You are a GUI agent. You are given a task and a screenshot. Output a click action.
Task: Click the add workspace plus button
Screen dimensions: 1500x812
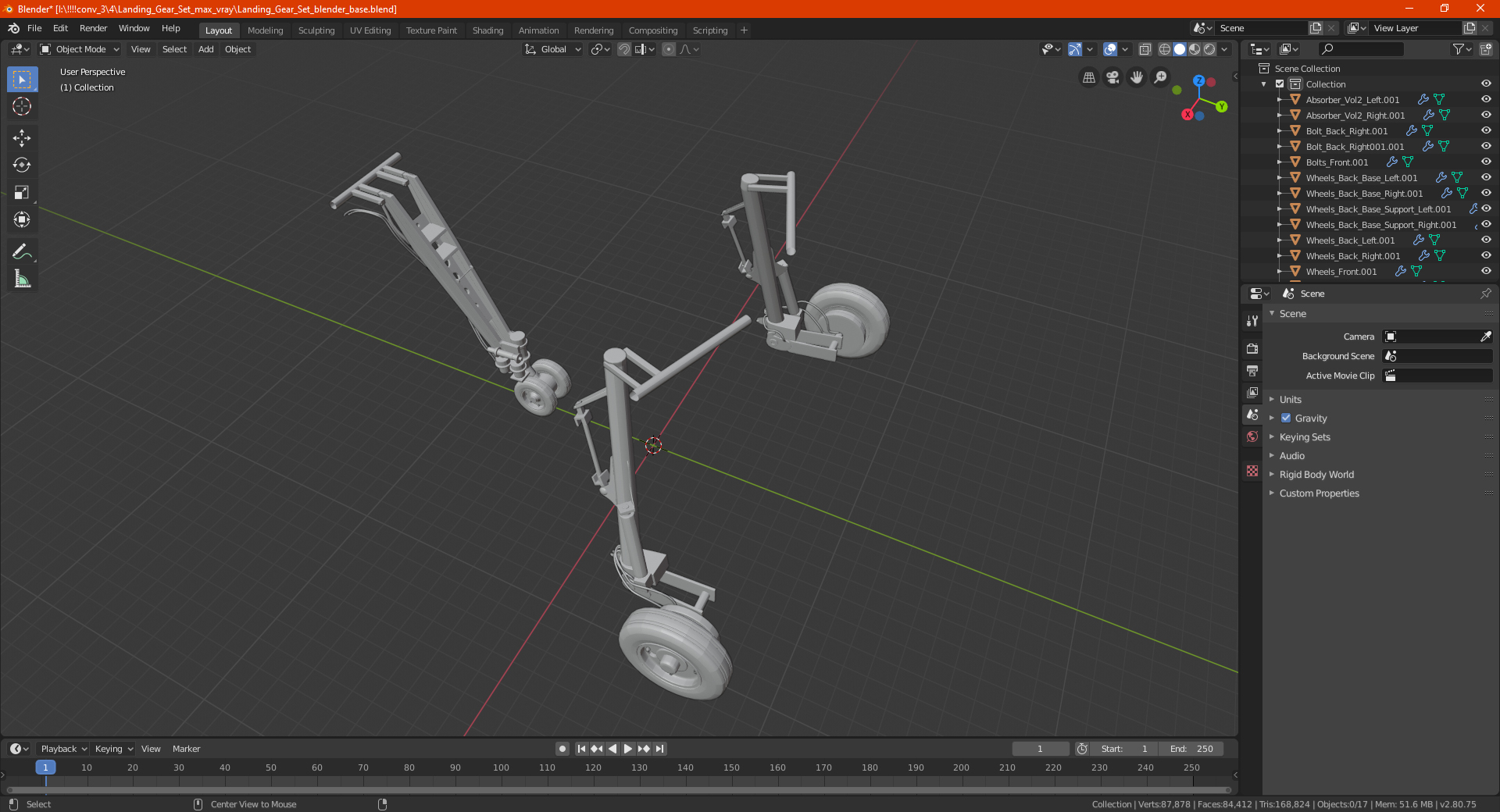click(744, 30)
